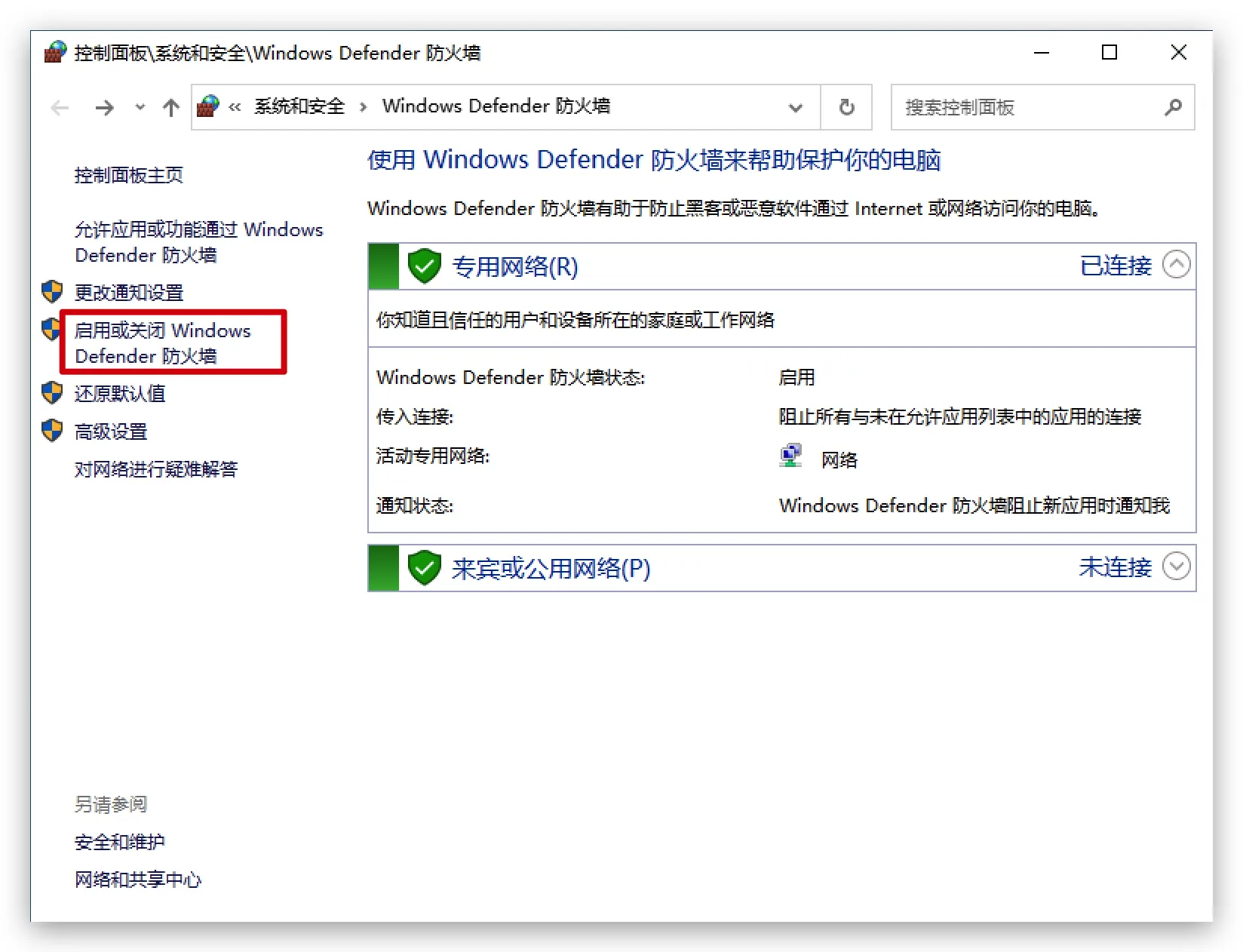Image resolution: width=1243 pixels, height=952 pixels.
Task: Click 还原默认值 link
Action: click(120, 393)
